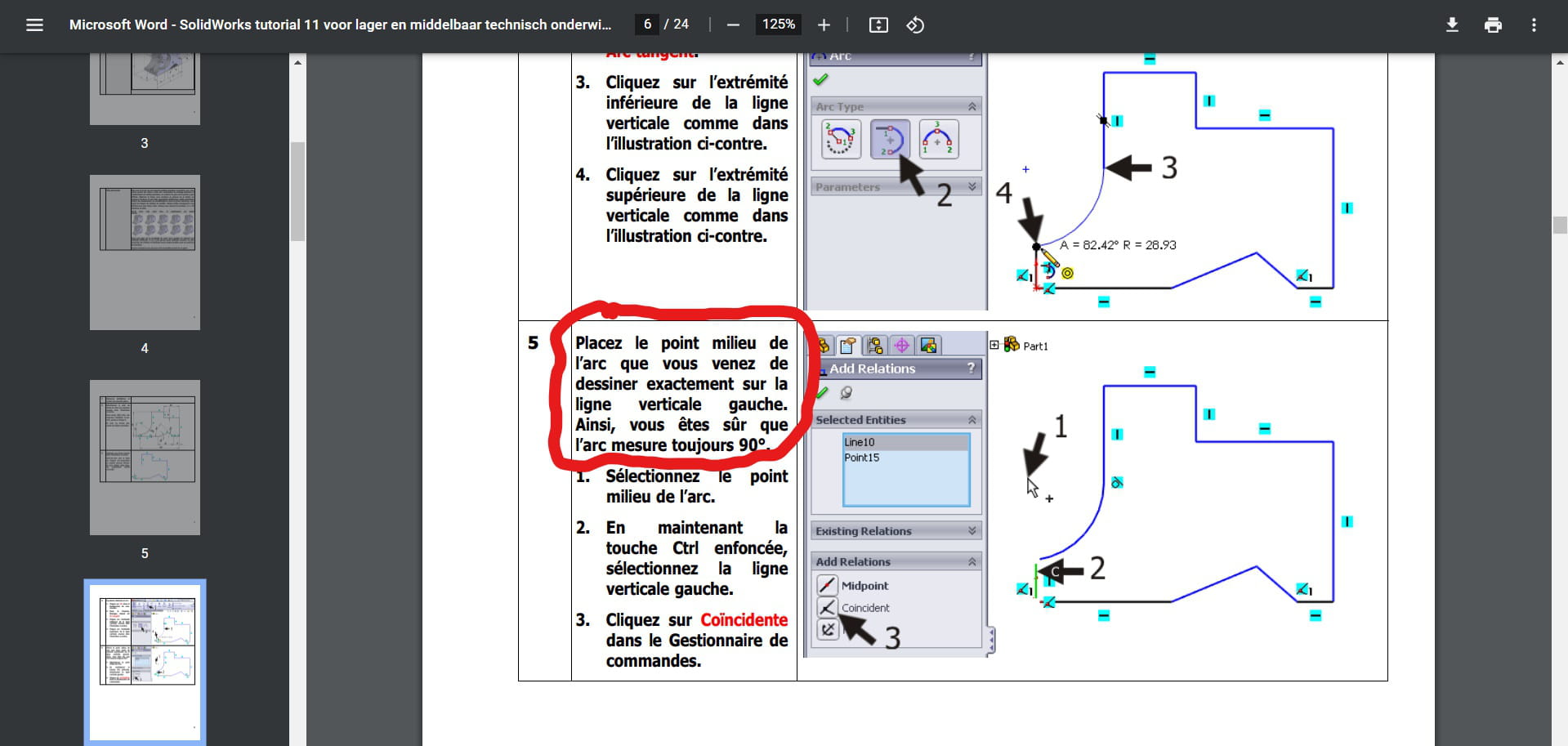The width and height of the screenshot is (1568, 746).
Task: Select the page 5 thumbnail
Action: point(145,457)
